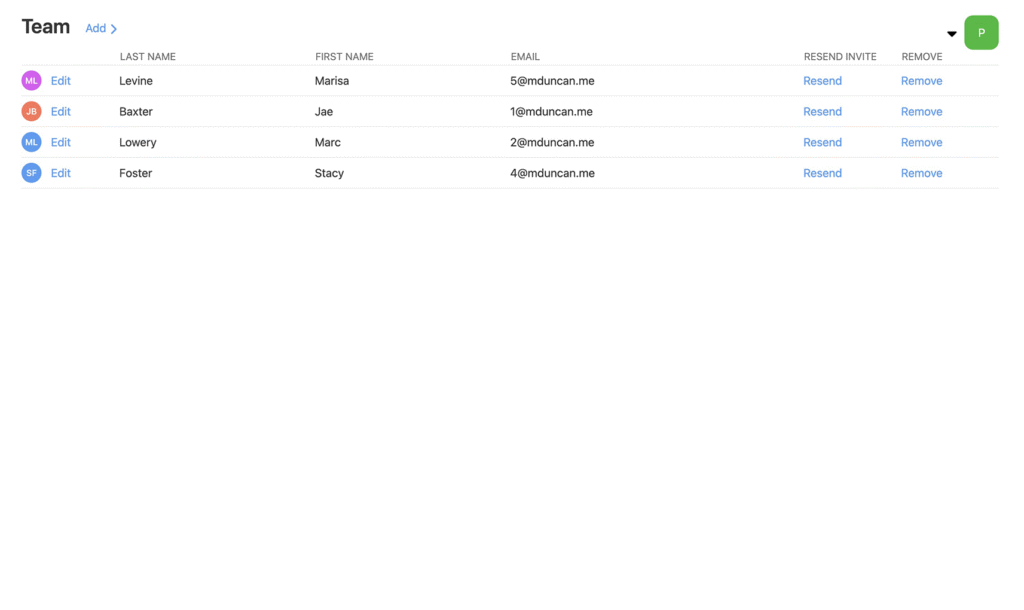1024x610 pixels.
Task: Click Marisa Levine's purple ML avatar
Action: coord(31,81)
